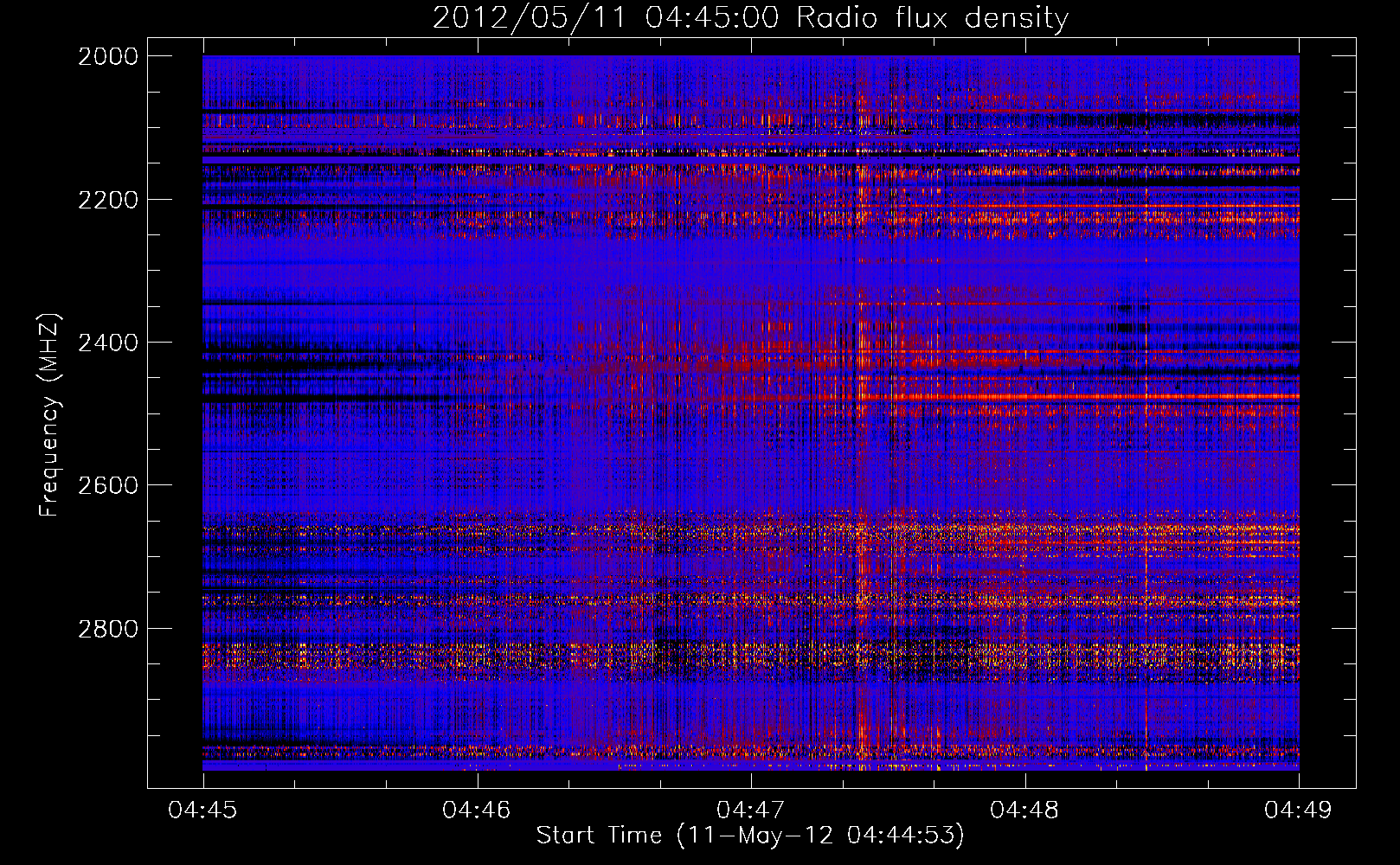Click the 'Start Time (11-May-12 04:44:53)' axis label

750,836
